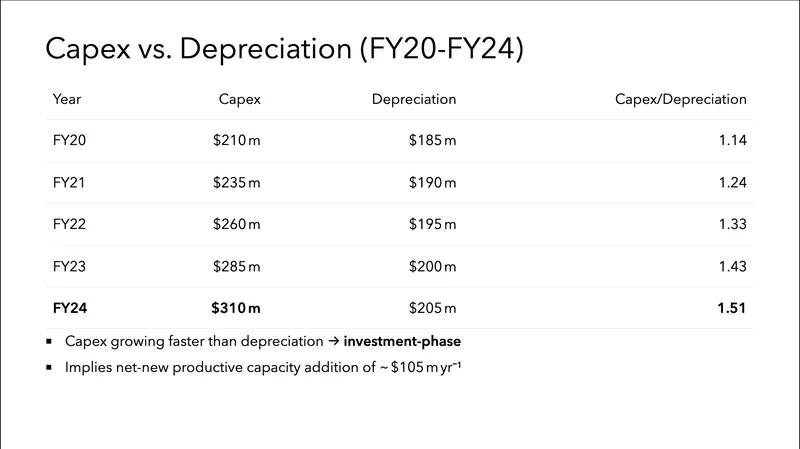Select the FY20 row label
800x449 pixels.
click(69, 141)
